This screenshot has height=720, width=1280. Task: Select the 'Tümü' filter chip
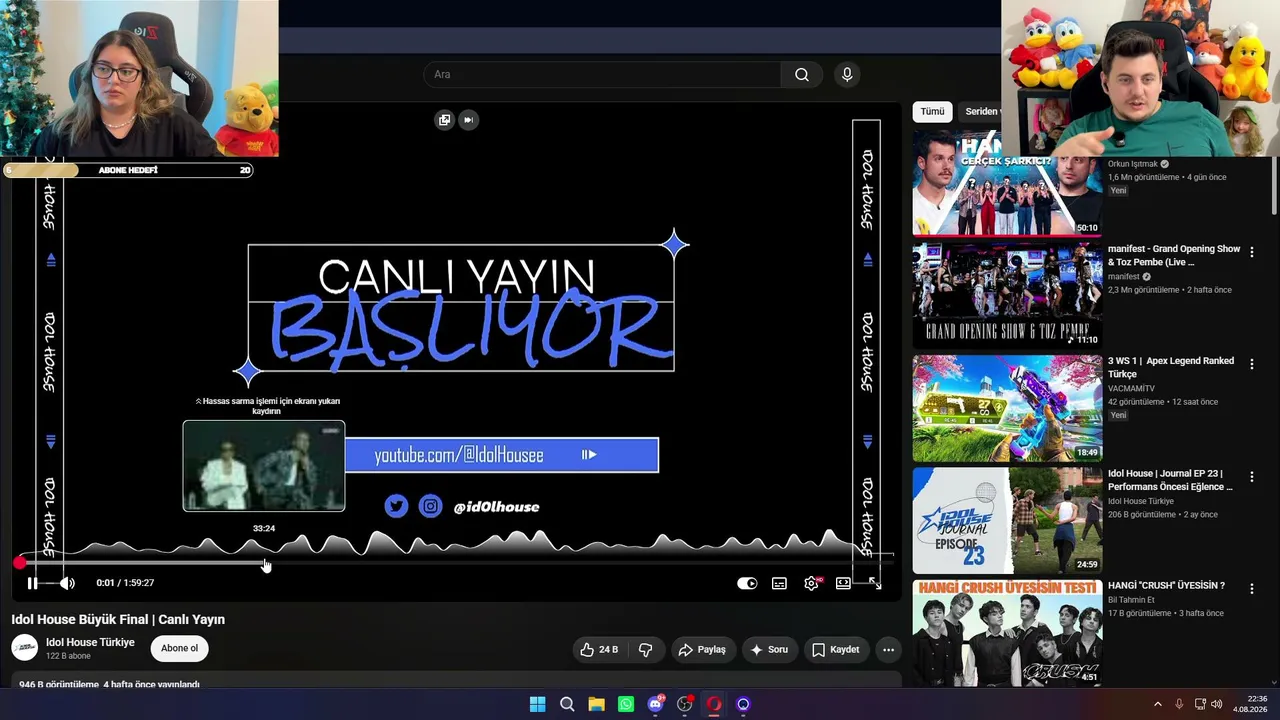(x=932, y=112)
